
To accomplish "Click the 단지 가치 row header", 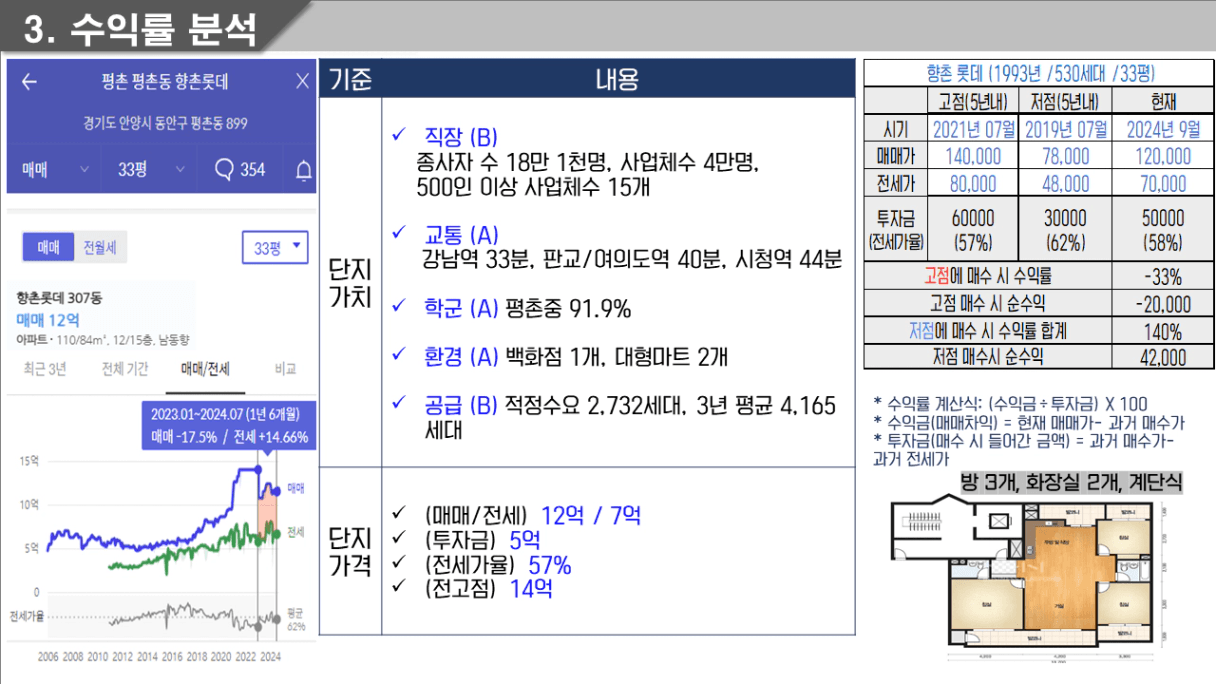I will pos(350,284).
